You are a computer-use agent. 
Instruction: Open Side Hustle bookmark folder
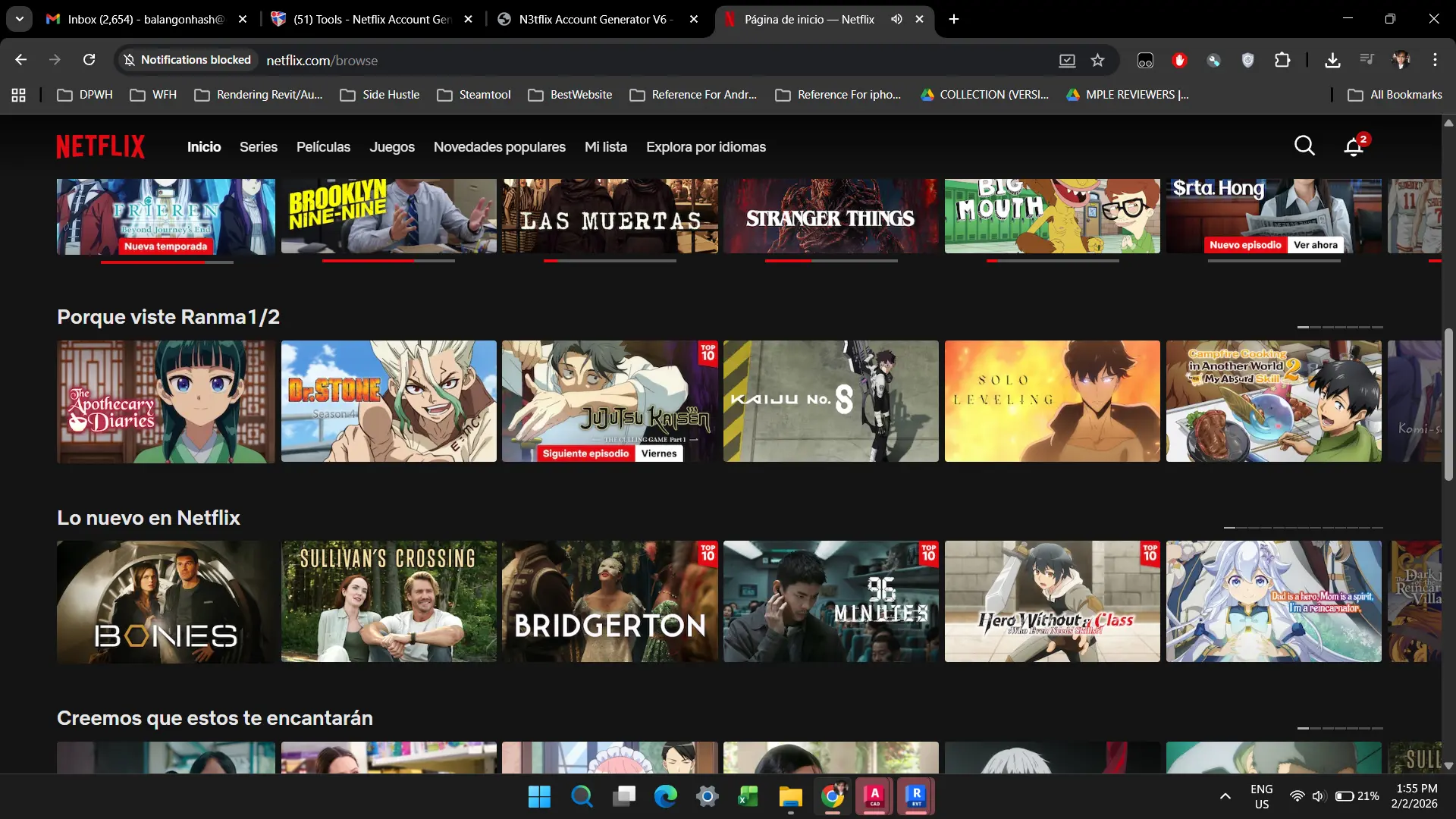coord(380,95)
